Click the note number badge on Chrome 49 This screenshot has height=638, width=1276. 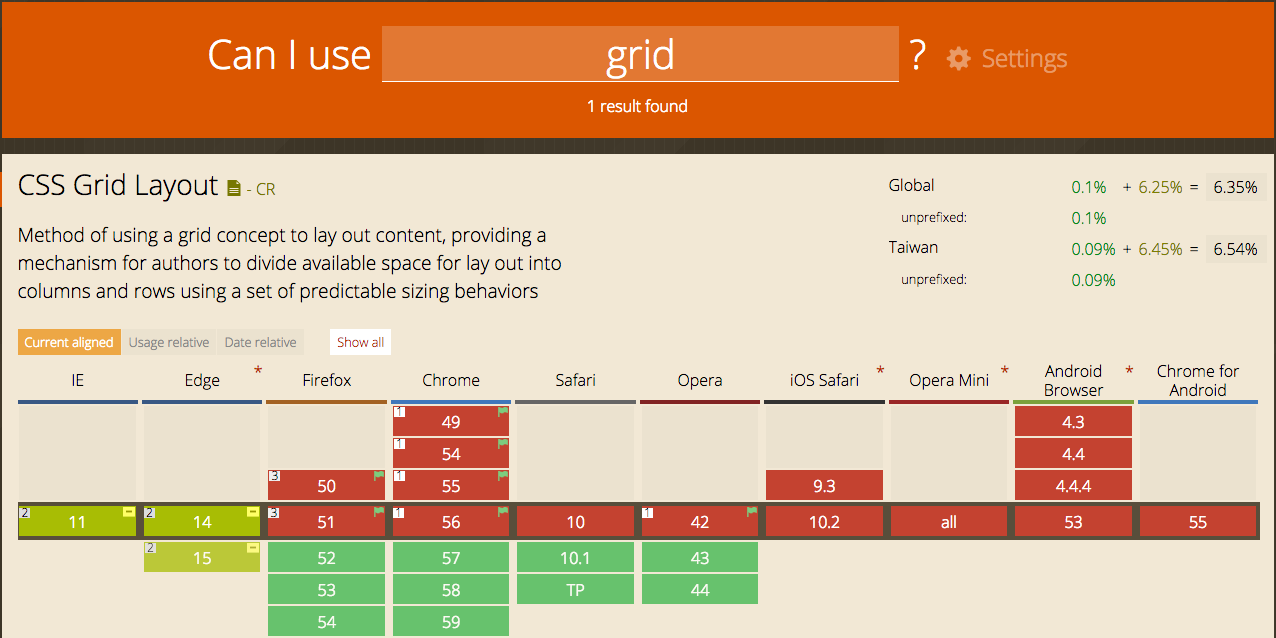(398, 412)
